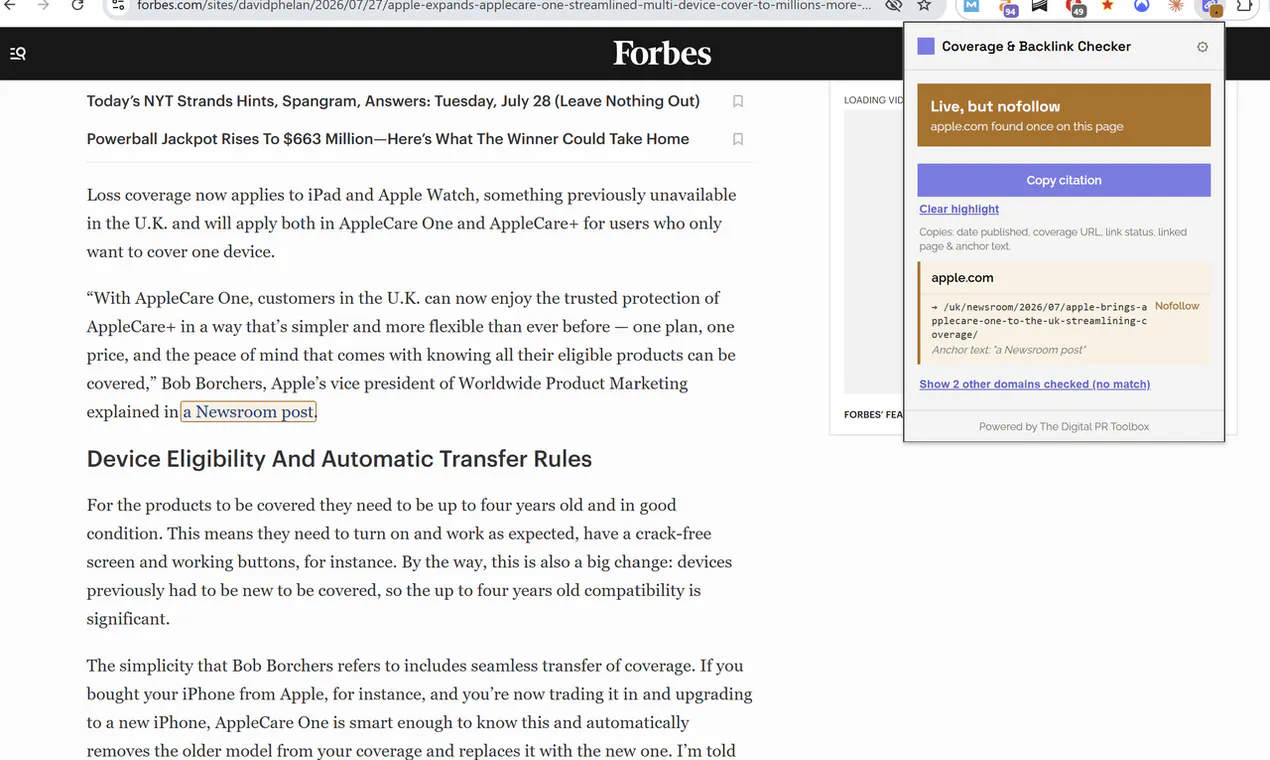Click the orange starburst extension icon
The width and height of the screenshot is (1270, 760).
click(x=1176, y=6)
